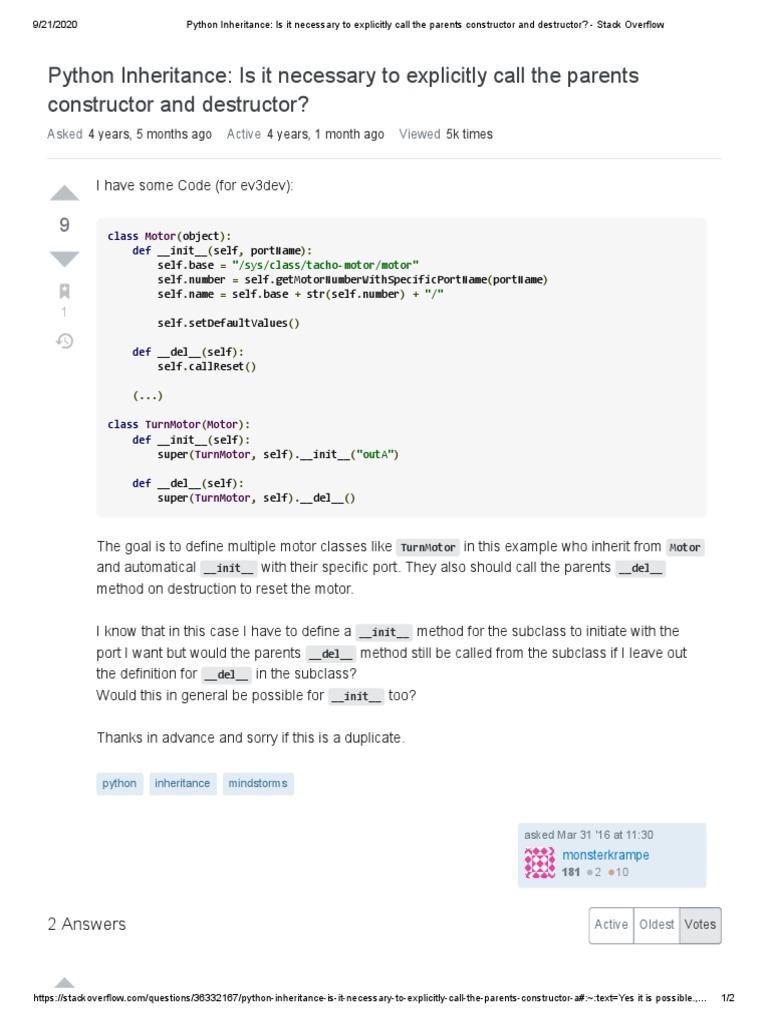768x1024 pixels.
Task: Click the question title heading
Action: [x=343, y=89]
